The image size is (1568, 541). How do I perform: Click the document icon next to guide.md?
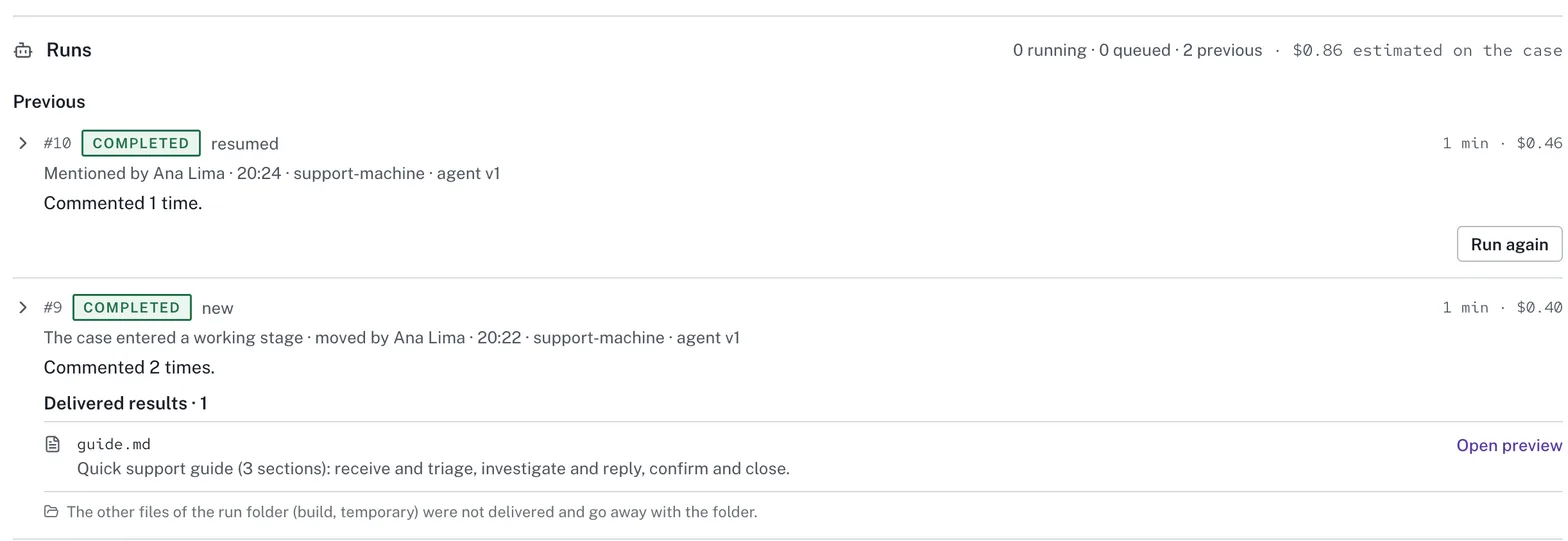[53, 444]
